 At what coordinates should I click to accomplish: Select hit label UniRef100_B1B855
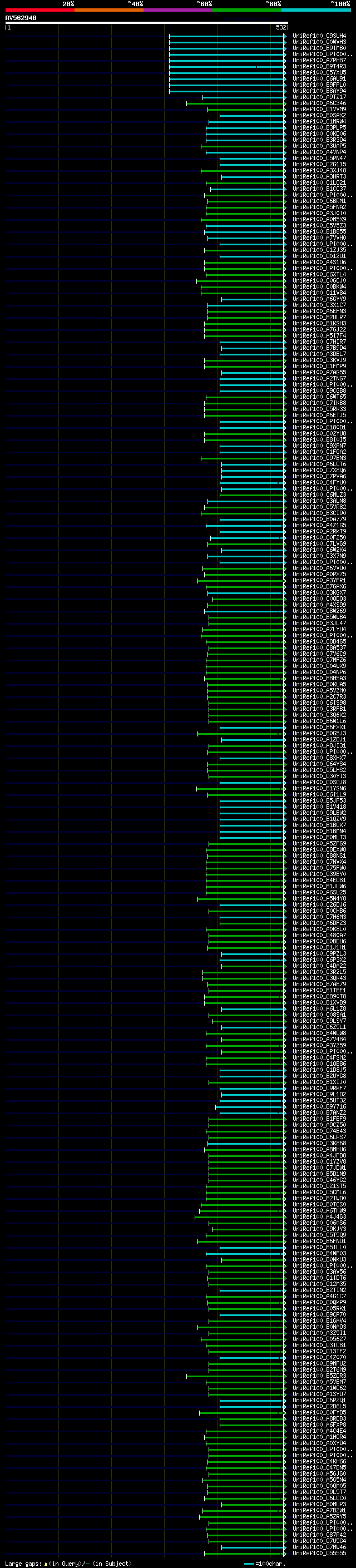click(x=319, y=231)
